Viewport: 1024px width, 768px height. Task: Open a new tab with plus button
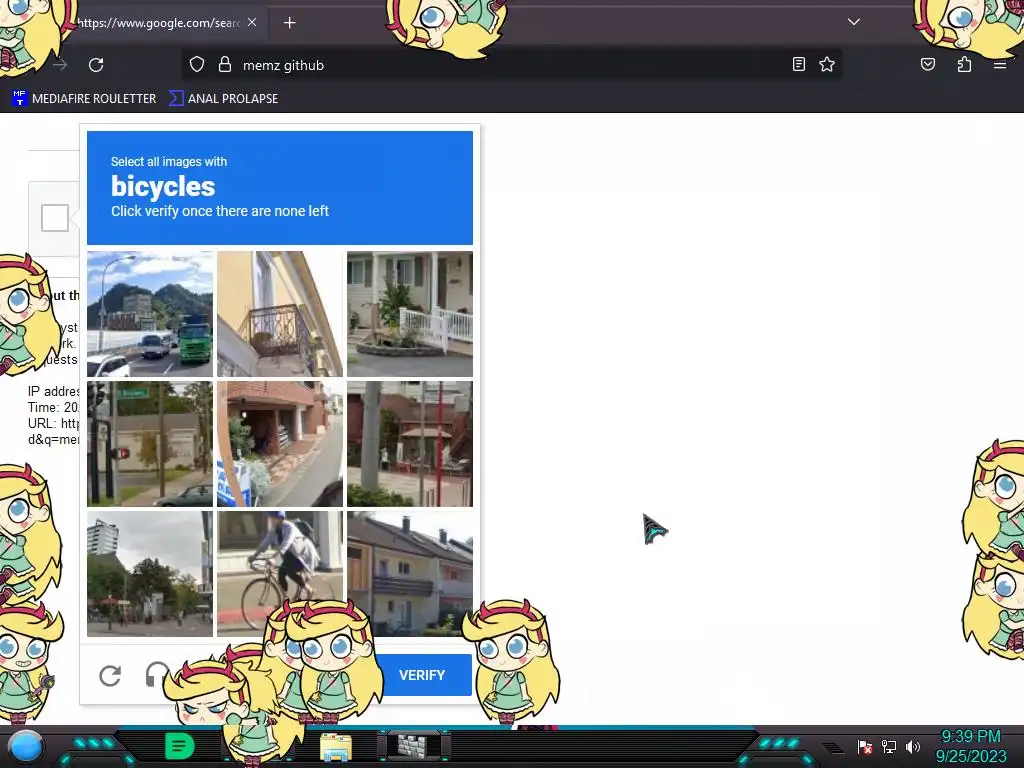click(x=289, y=23)
